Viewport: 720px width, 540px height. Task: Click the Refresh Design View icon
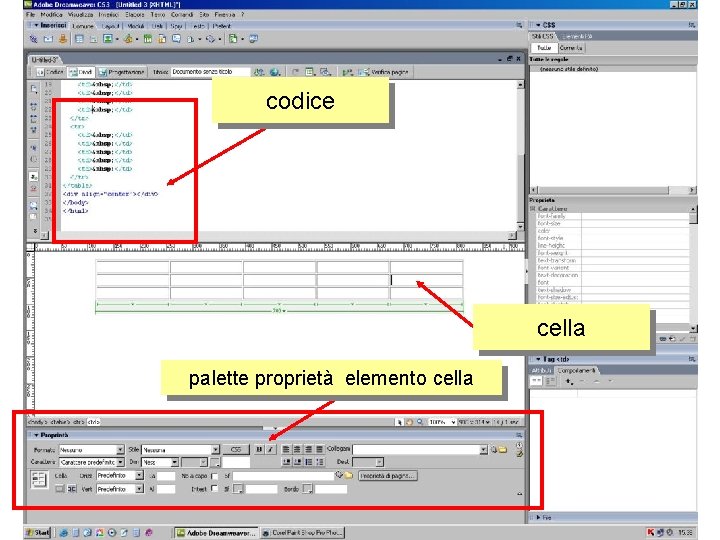point(296,72)
